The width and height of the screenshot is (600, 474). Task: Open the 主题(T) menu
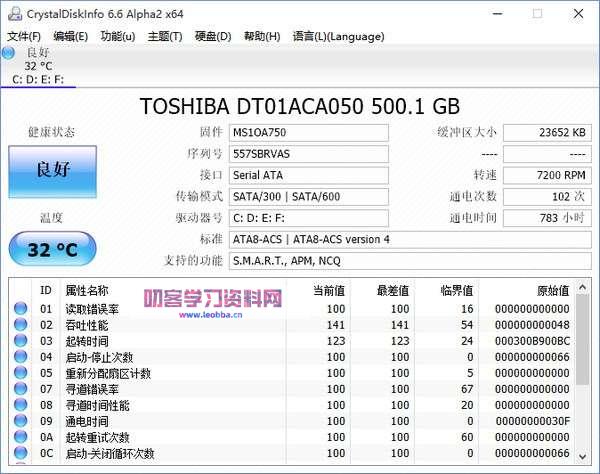pos(165,36)
